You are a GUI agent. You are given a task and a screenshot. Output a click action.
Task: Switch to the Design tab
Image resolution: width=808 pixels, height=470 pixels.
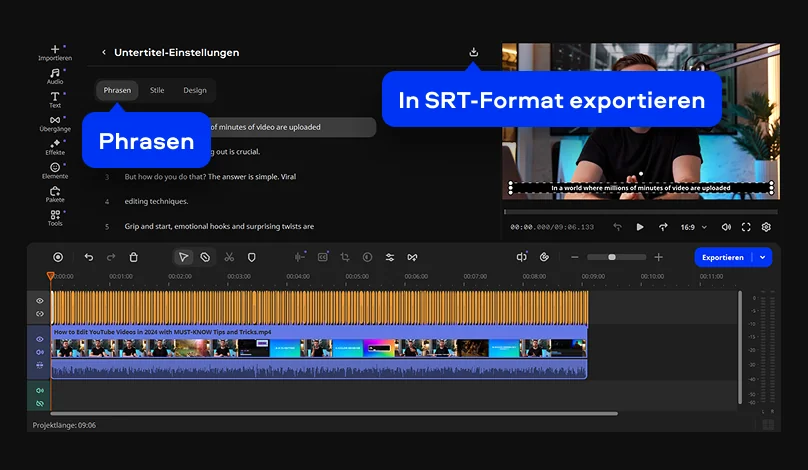(195, 90)
